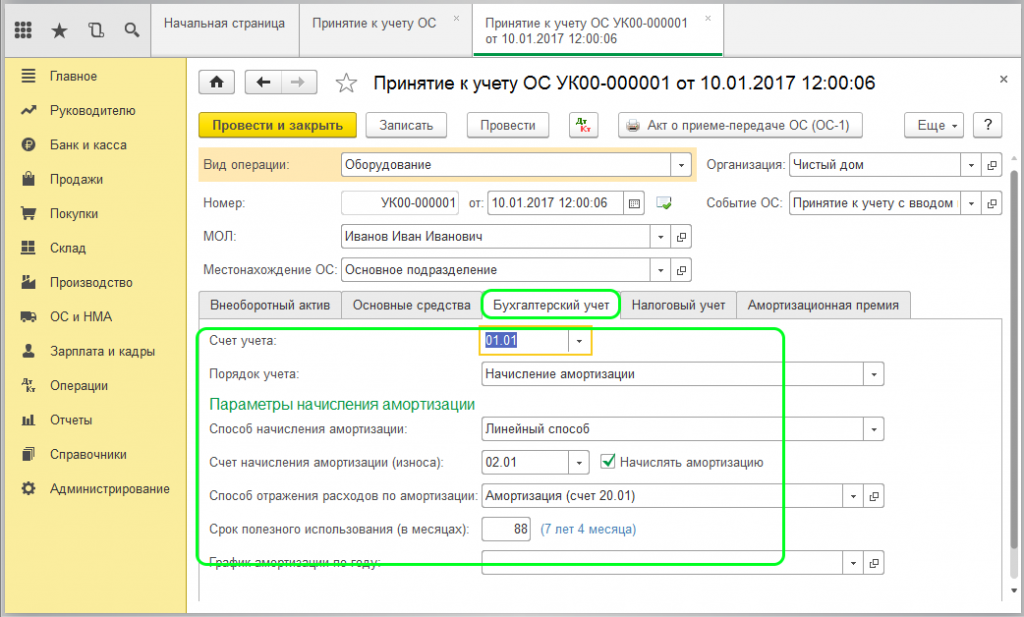The height and width of the screenshot is (617, 1024).
Task: Click the Срок полезного использования field 88
Action: coord(506,530)
